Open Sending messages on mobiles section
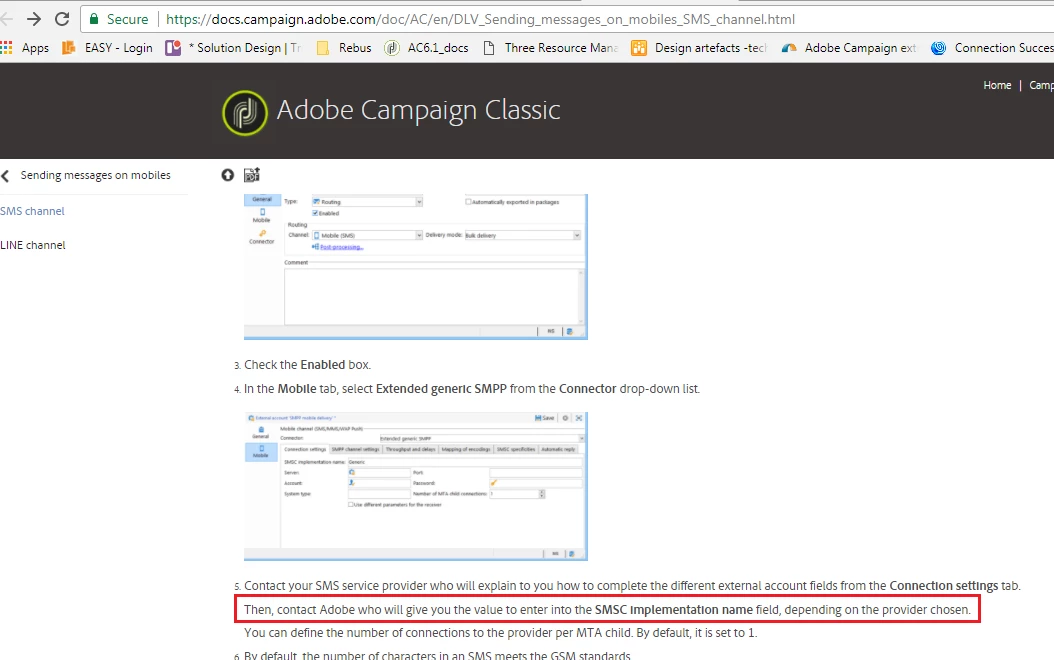The image size is (1054, 660). [x=95, y=175]
